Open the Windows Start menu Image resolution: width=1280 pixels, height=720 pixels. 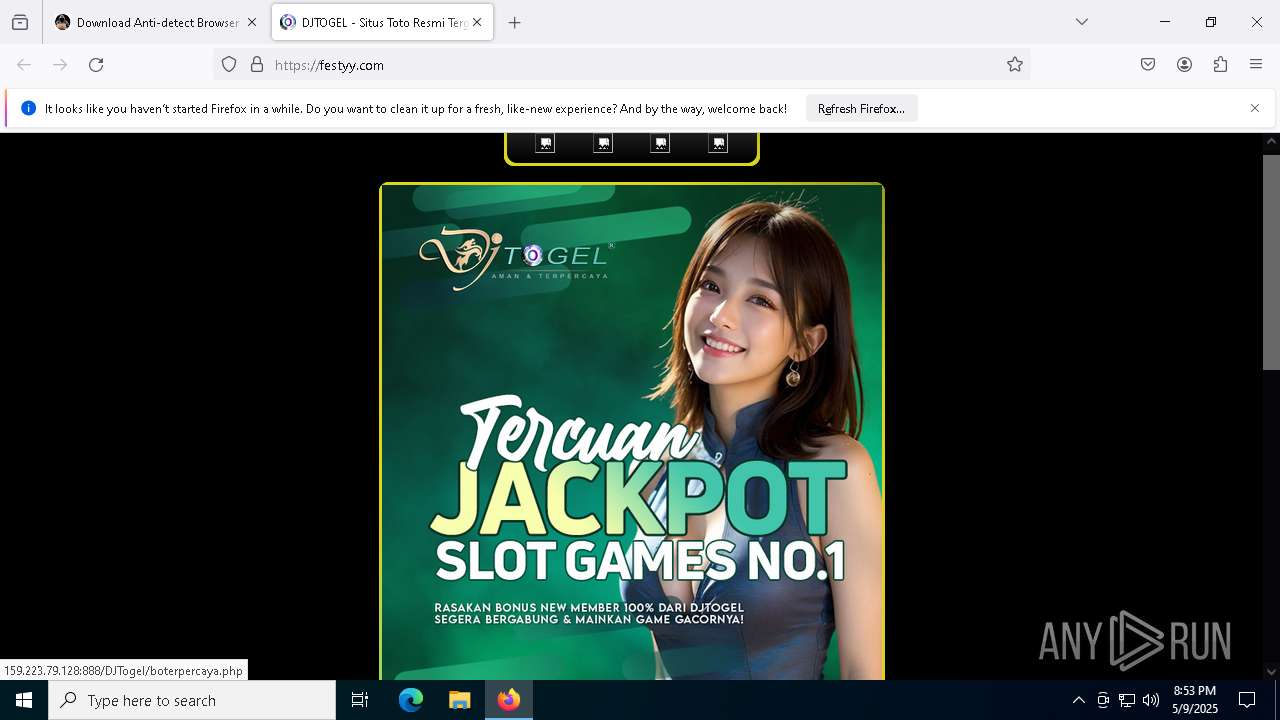tap(24, 700)
